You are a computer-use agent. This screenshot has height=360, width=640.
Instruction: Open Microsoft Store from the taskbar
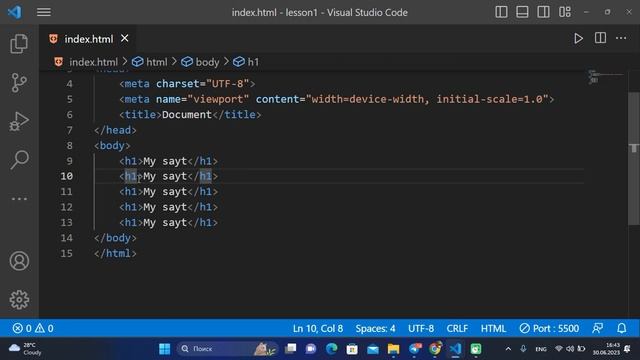point(352,349)
